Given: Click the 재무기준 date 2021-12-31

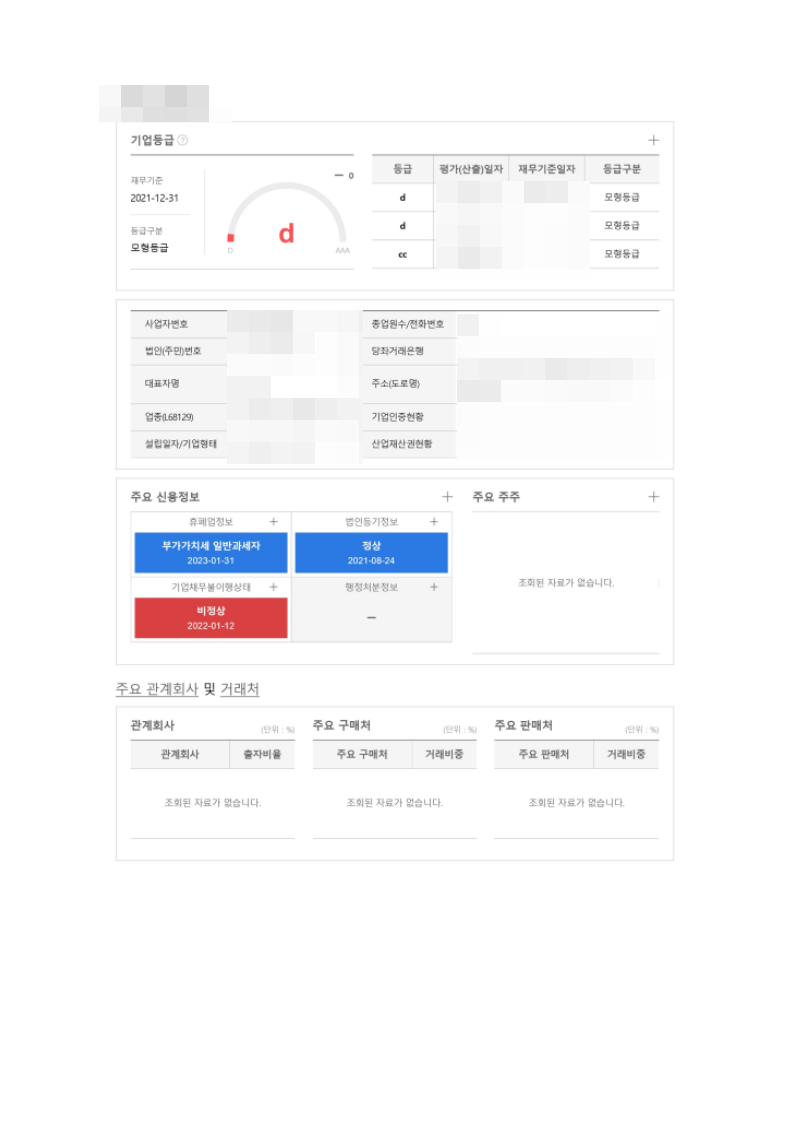Looking at the screenshot, I should click(155, 198).
